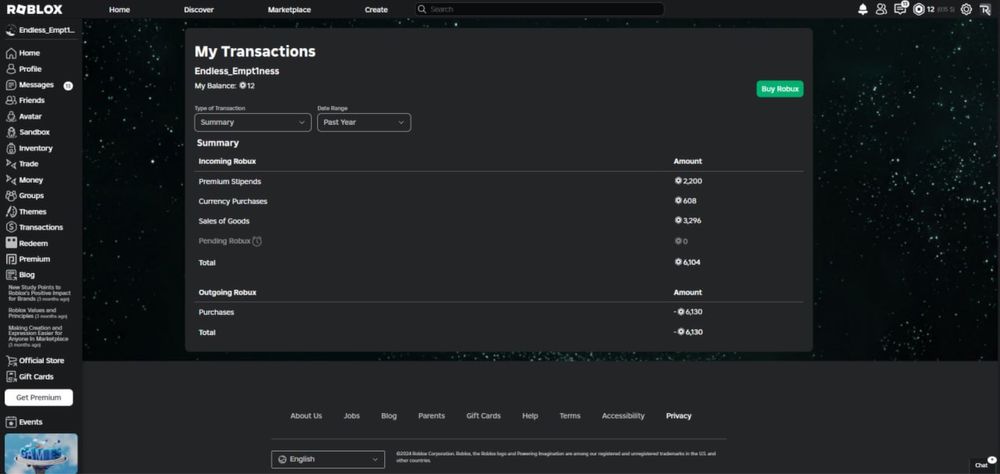Go to Home in top navigation
The image size is (1000, 474).
(x=119, y=10)
